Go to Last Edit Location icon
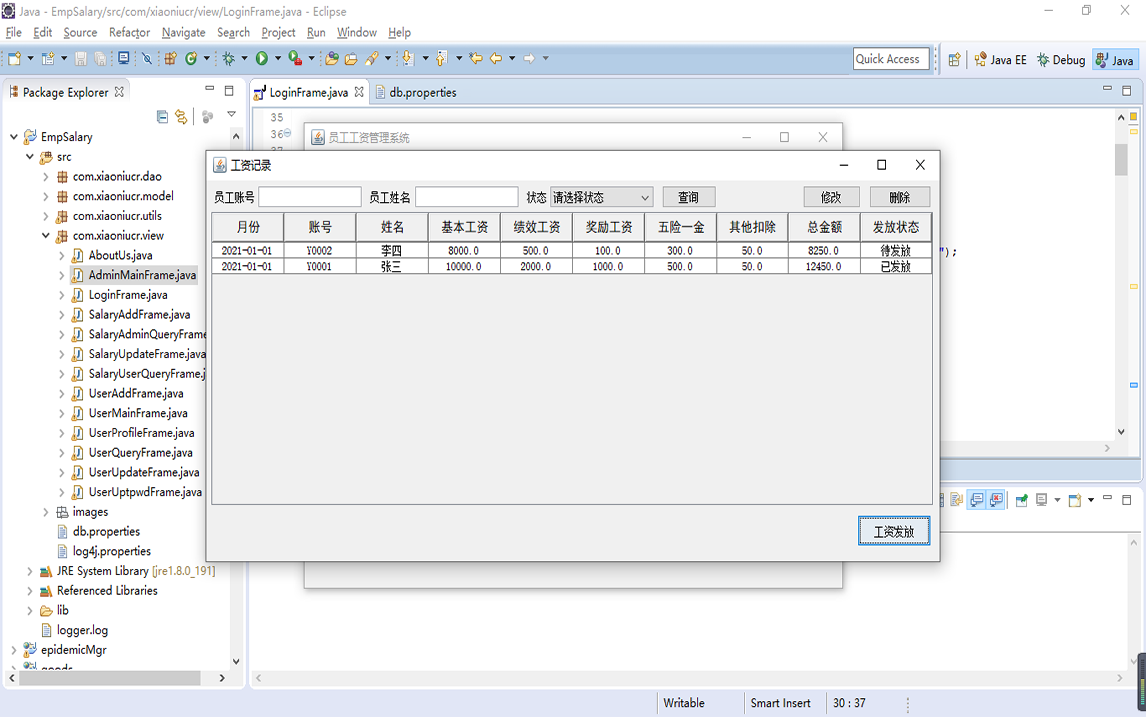 pyautogui.click(x=476, y=58)
